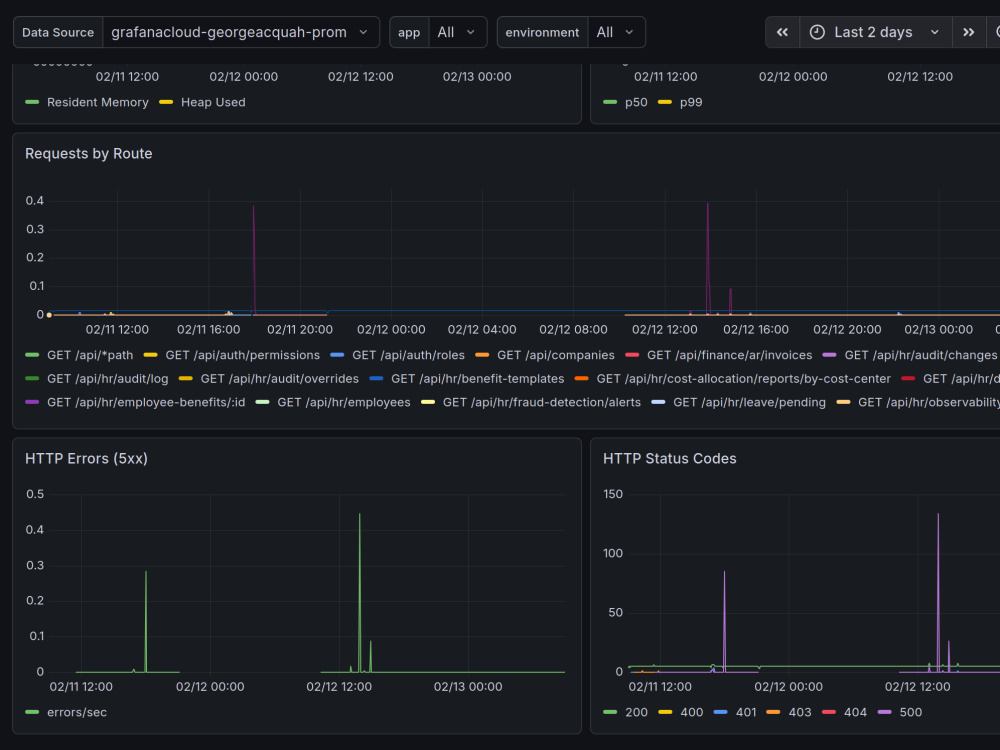
Task: Click yellow color swatch of Heap Used
Action: pyautogui.click(x=166, y=102)
